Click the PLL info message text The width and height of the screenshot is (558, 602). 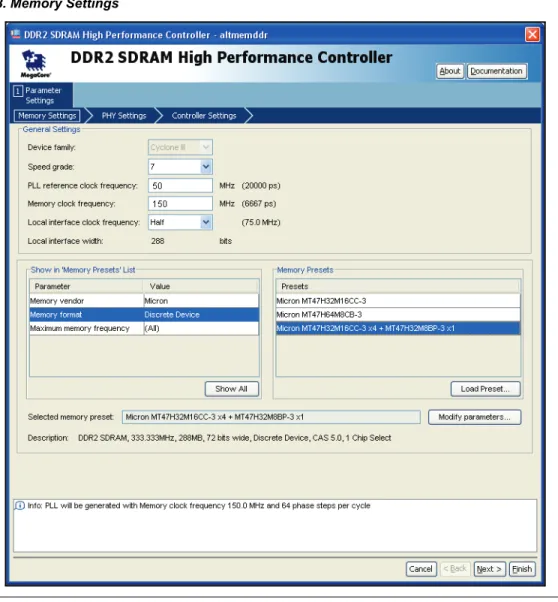click(199, 506)
